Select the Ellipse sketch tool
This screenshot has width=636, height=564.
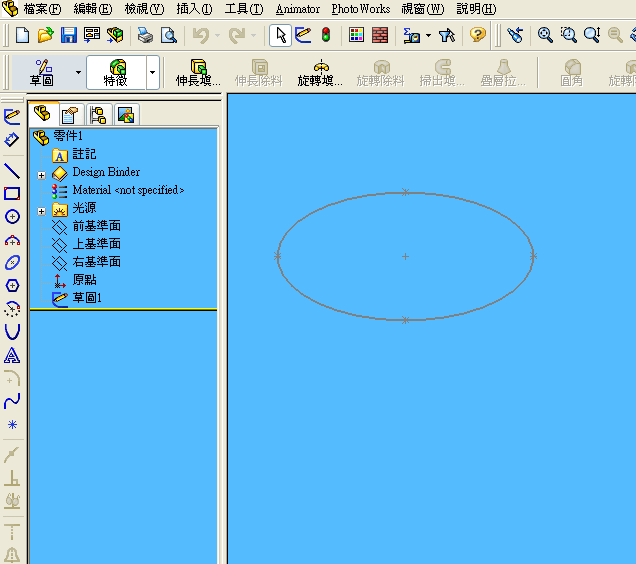pos(12,263)
